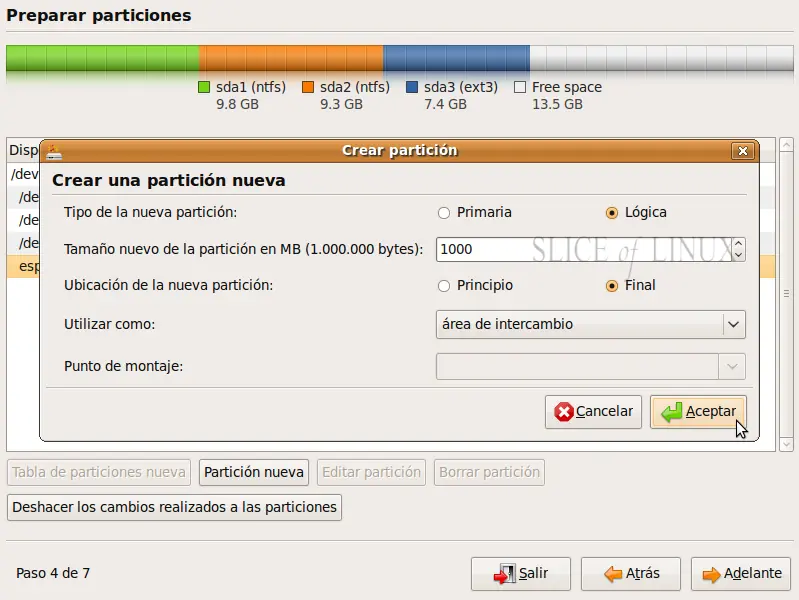Click the partition list scrollbar up arrow
799x600 pixels.
786,144
